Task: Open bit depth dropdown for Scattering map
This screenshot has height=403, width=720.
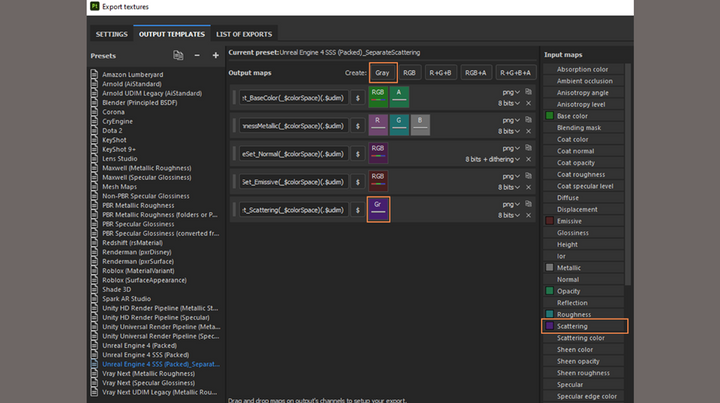Action: point(509,215)
